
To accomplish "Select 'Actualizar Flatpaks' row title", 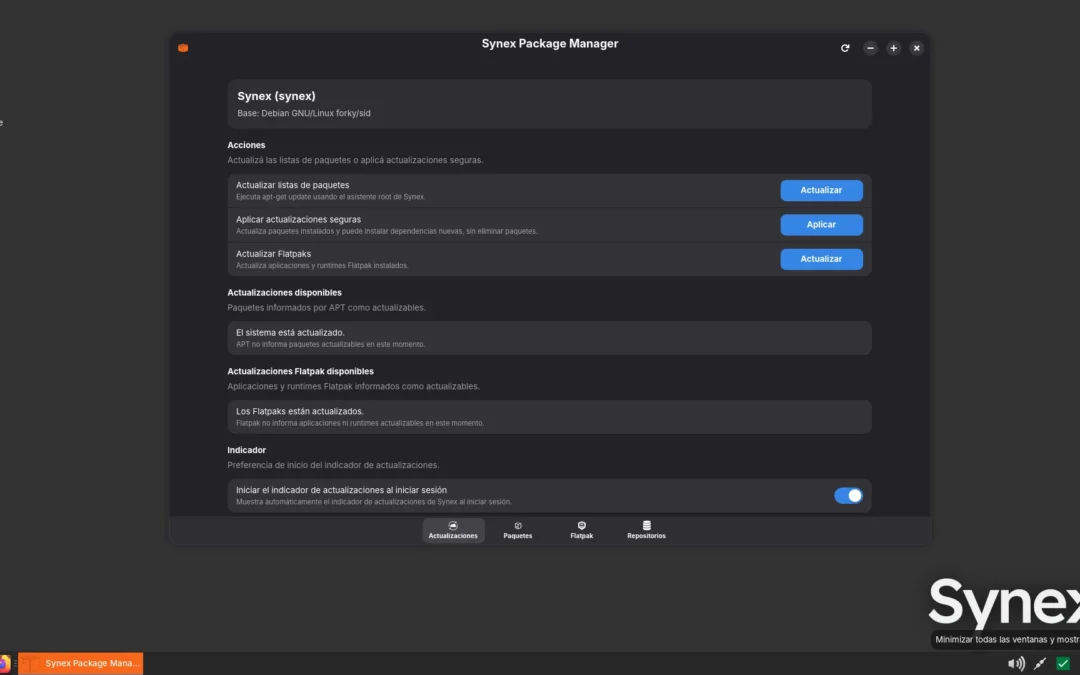I will click(x=273, y=254).
